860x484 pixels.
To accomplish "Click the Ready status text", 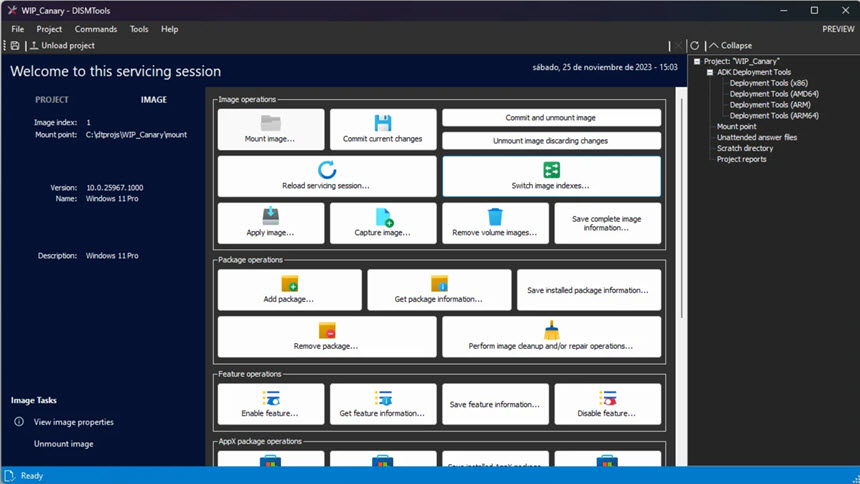I will [x=32, y=476].
